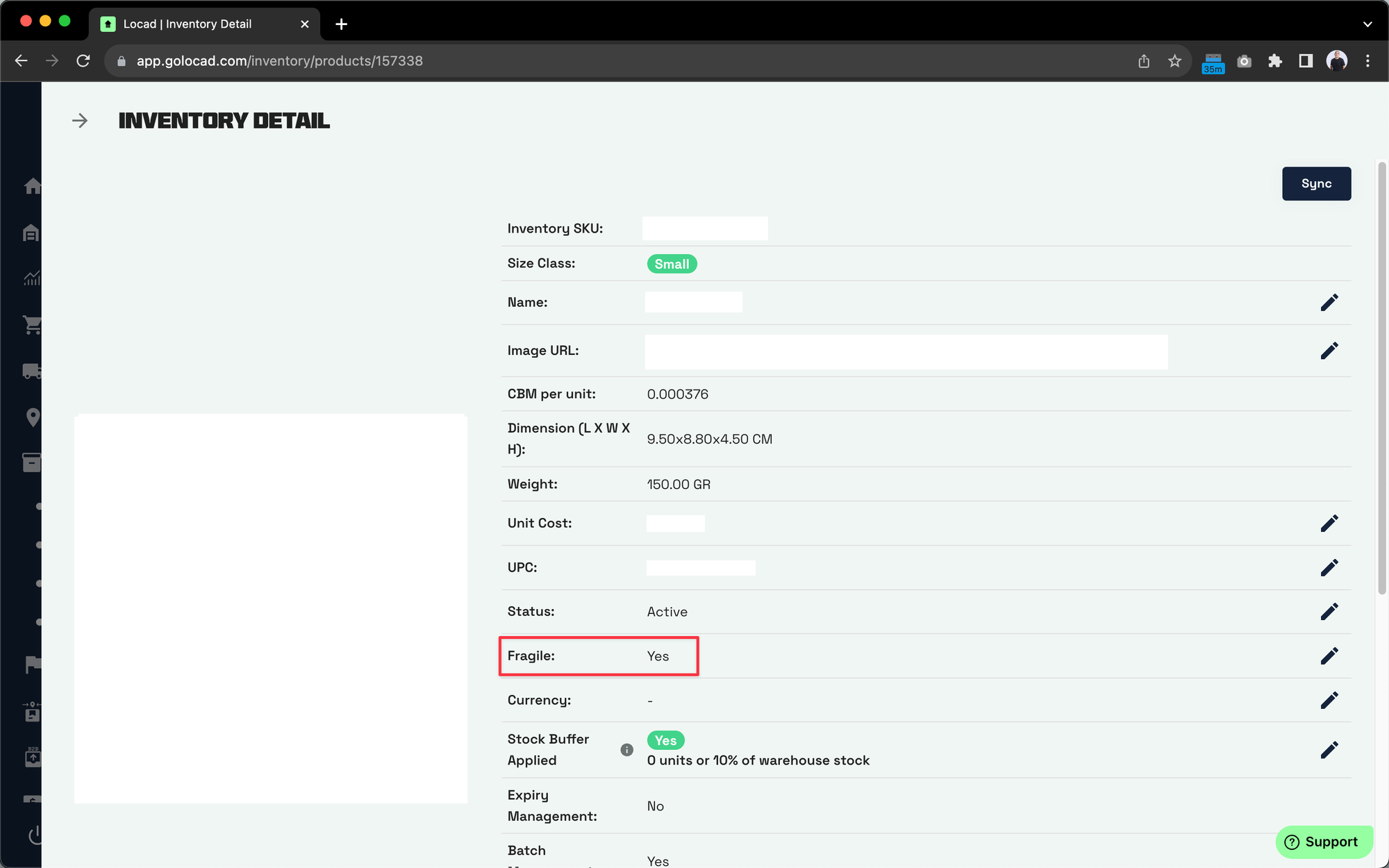The image size is (1389, 868).
Task: Expand the sidebar with arrow icon
Action: pyautogui.click(x=80, y=121)
